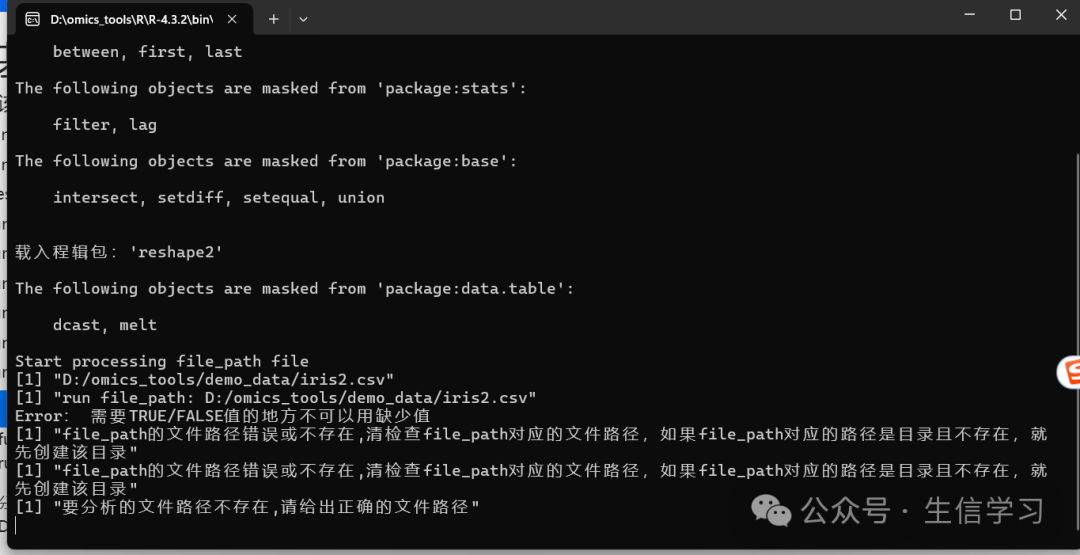Close the terminal window
1080x555 pixels.
click(x=1061, y=14)
